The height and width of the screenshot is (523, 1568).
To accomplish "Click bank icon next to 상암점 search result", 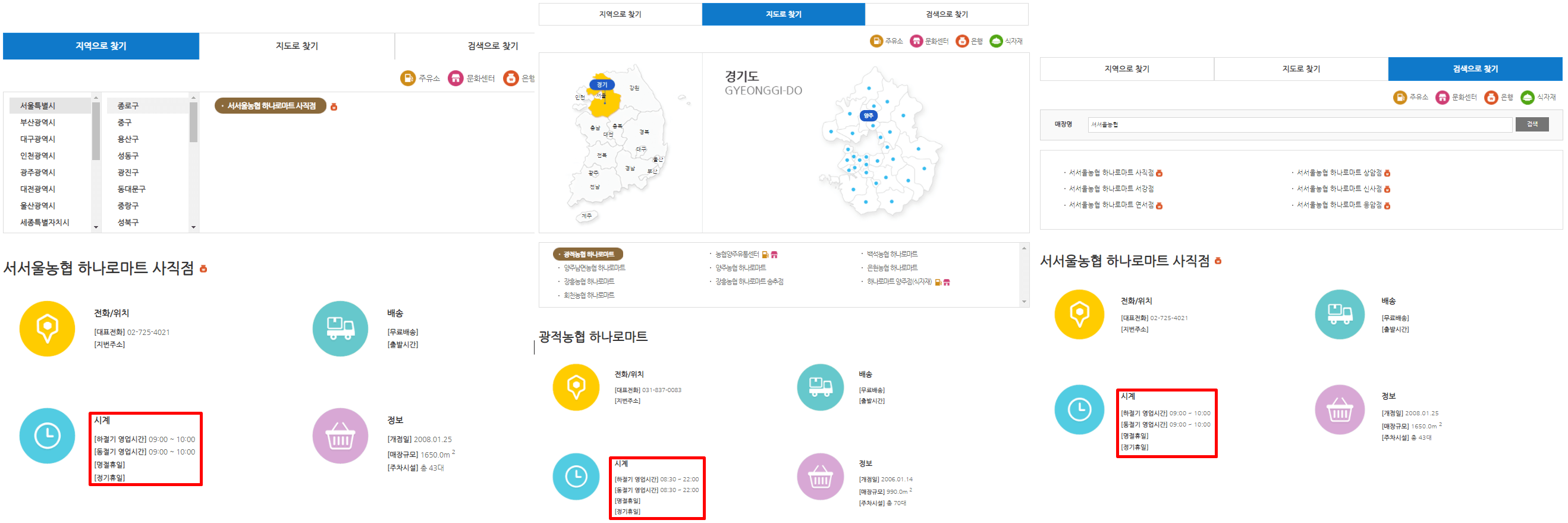I will pyautogui.click(x=1387, y=174).
